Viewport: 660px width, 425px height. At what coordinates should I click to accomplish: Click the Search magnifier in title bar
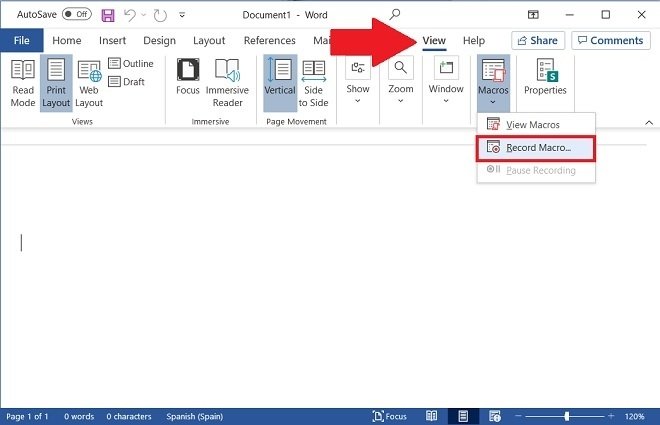click(394, 15)
